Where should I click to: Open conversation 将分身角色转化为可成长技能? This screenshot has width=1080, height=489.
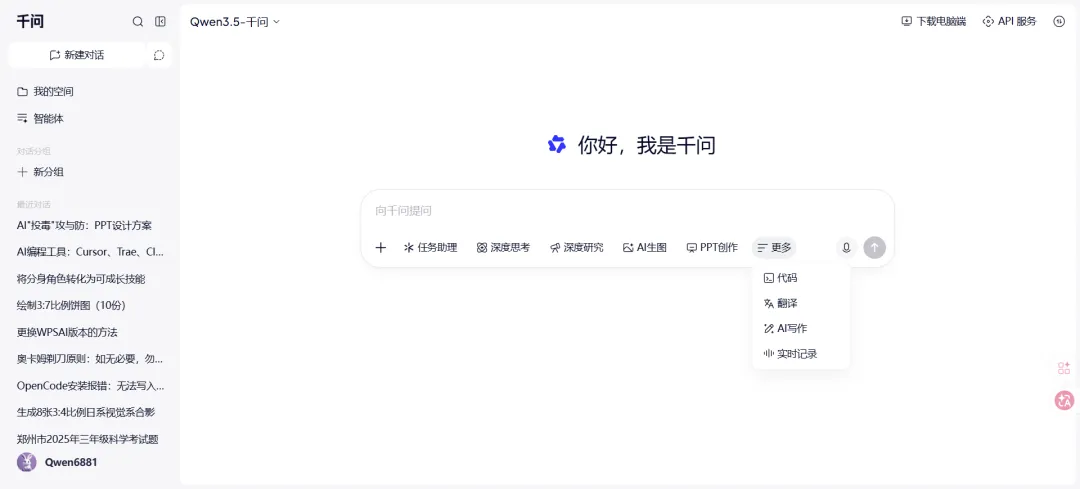coord(81,279)
